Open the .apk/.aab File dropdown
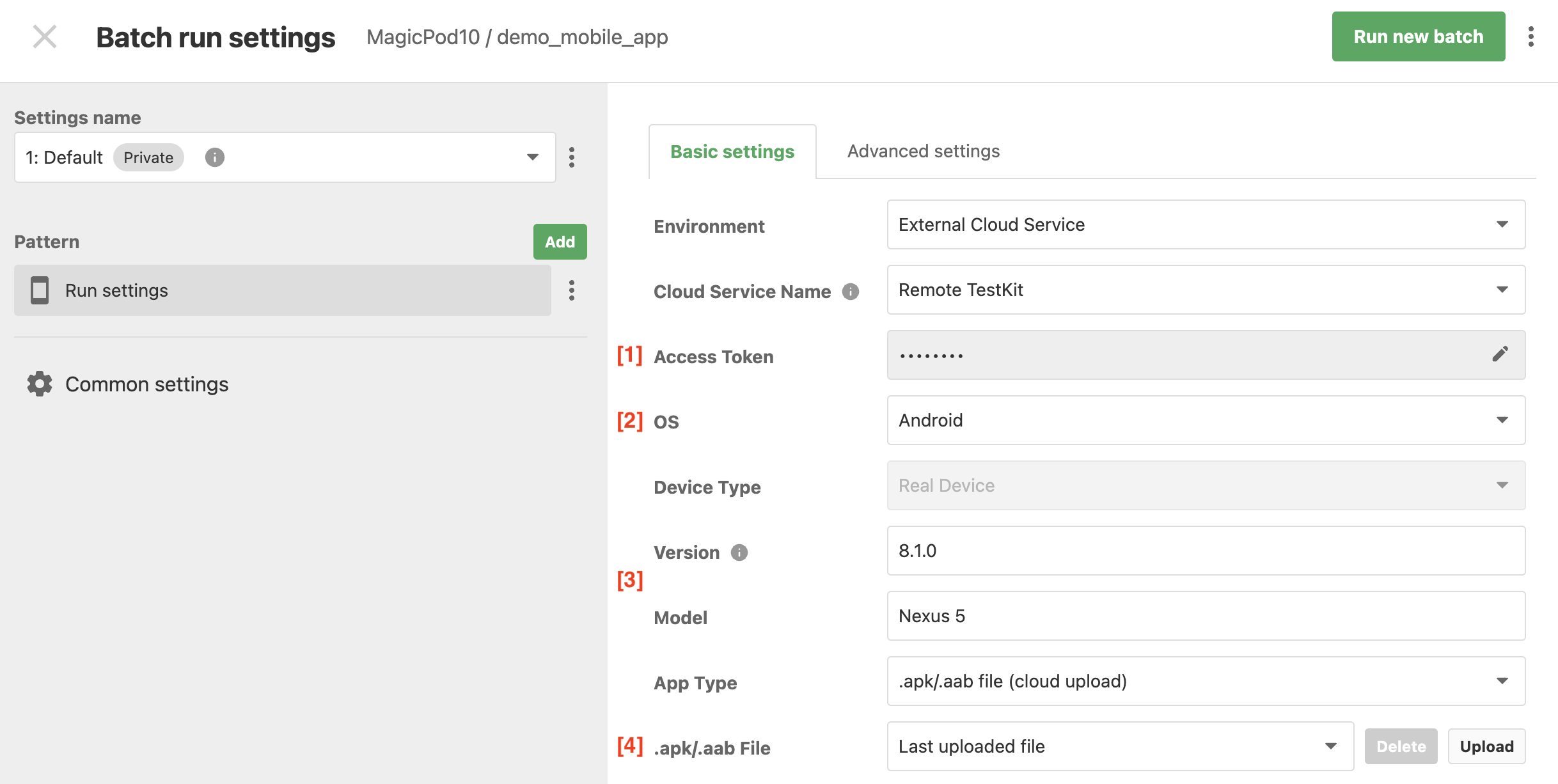This screenshot has height=784, width=1558. pyautogui.click(x=1121, y=746)
